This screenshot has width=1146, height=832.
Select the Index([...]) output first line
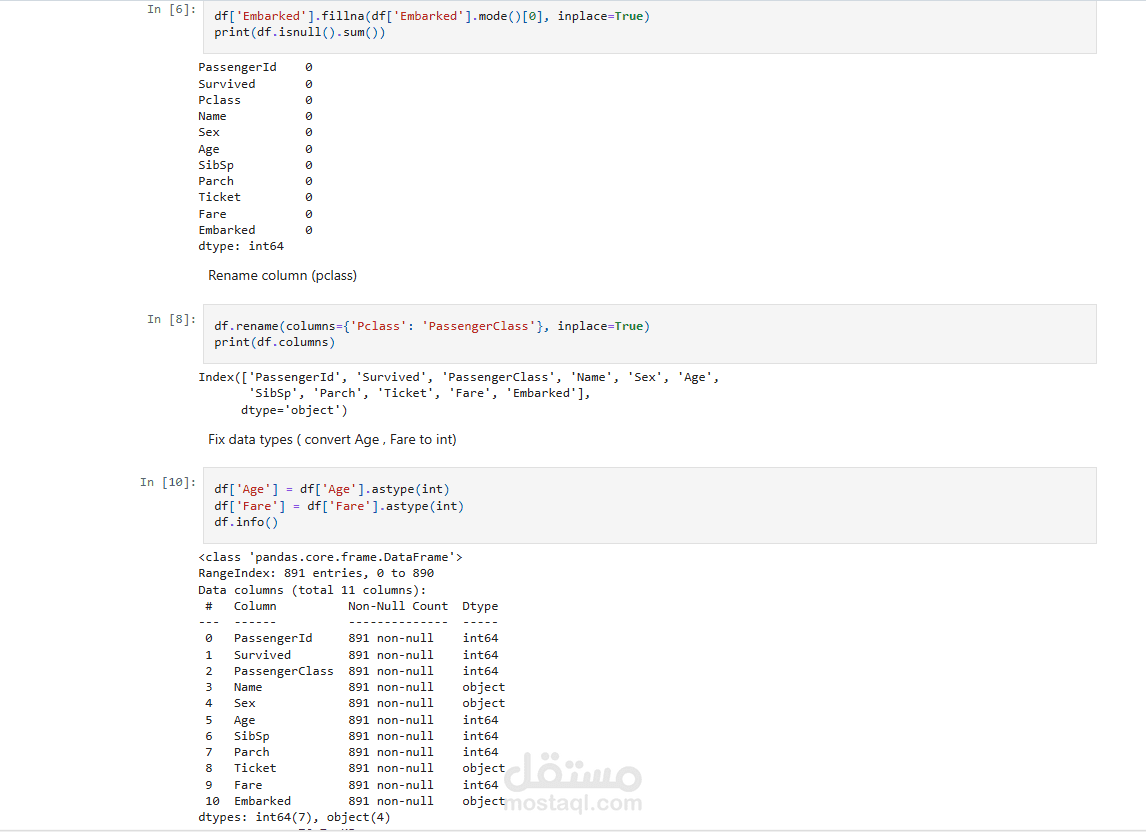[x=458, y=377]
